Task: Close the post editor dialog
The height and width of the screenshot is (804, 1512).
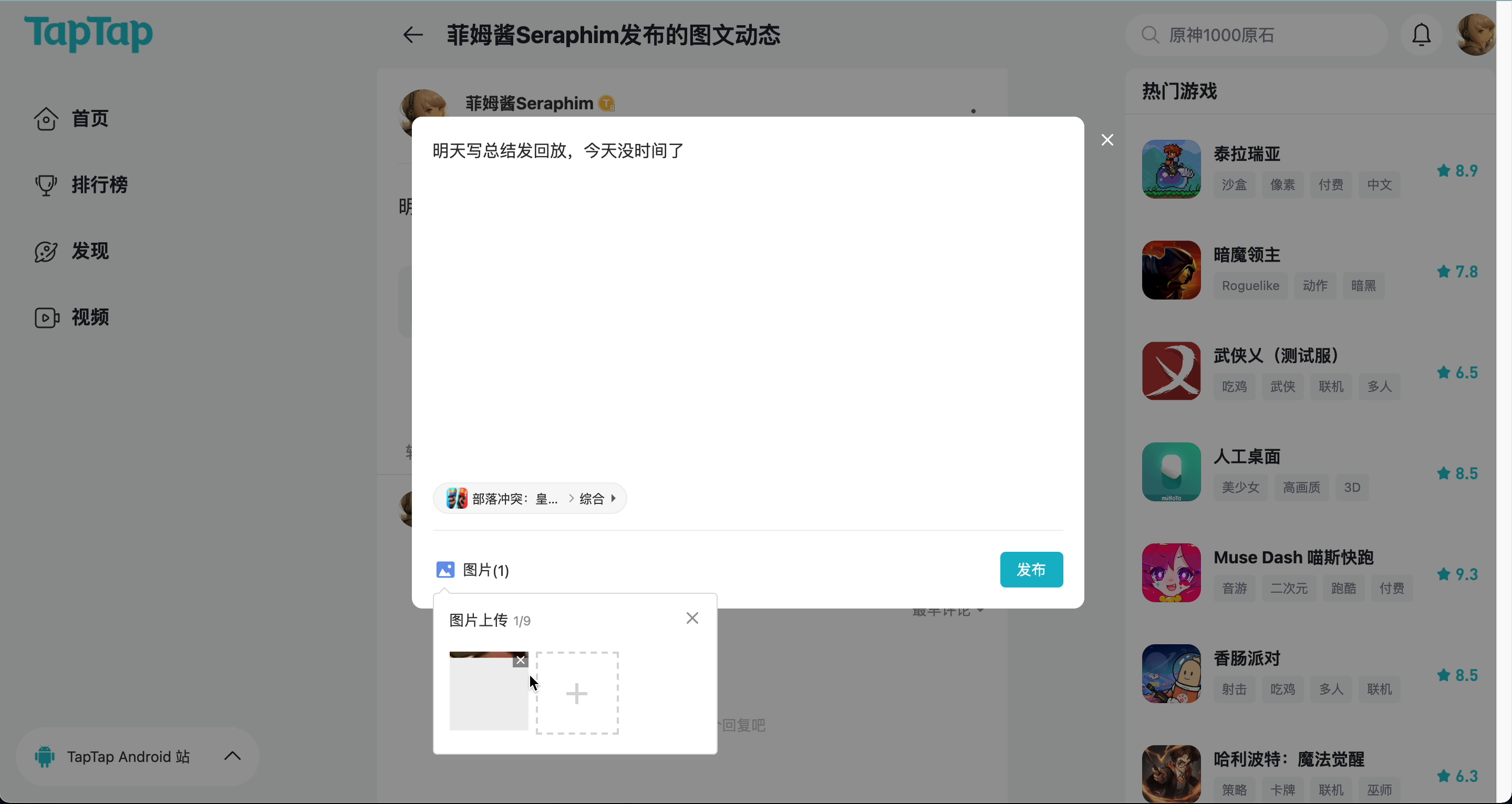Action: [1107, 140]
